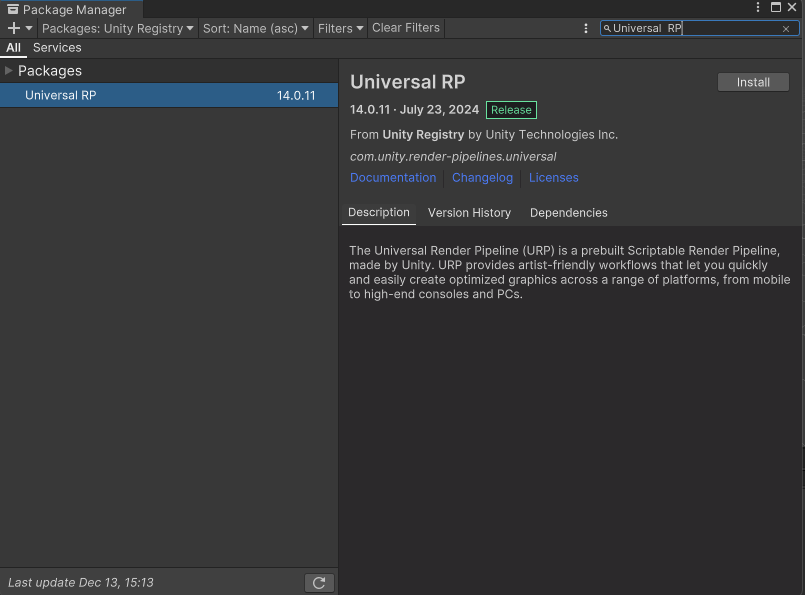This screenshot has width=805, height=595.
Task: Open the Filters dropdown
Action: (x=340, y=28)
